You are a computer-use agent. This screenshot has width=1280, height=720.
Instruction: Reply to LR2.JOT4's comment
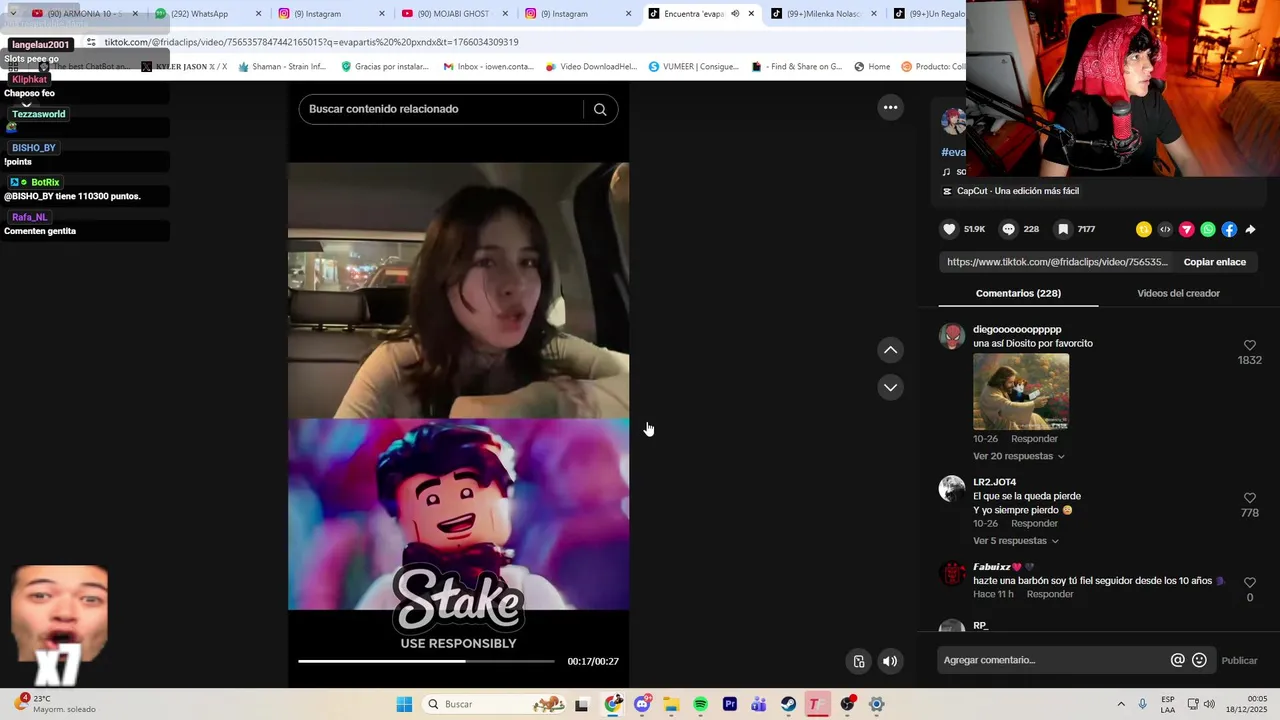pos(1034,524)
